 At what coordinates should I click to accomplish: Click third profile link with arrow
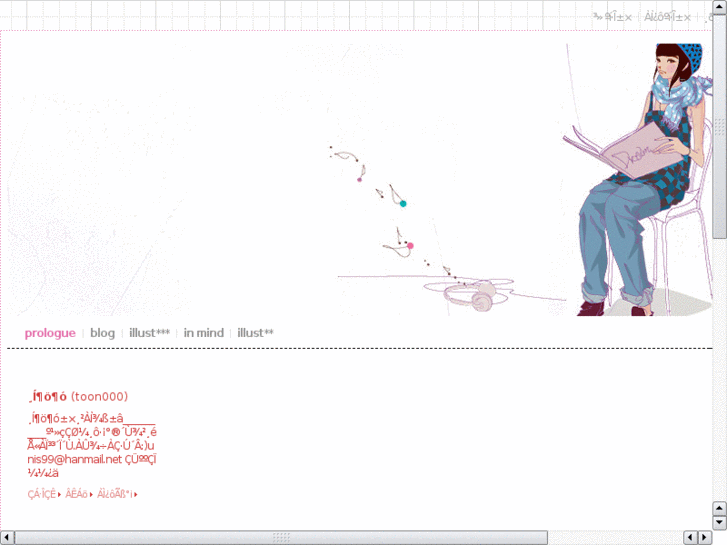click(x=117, y=494)
